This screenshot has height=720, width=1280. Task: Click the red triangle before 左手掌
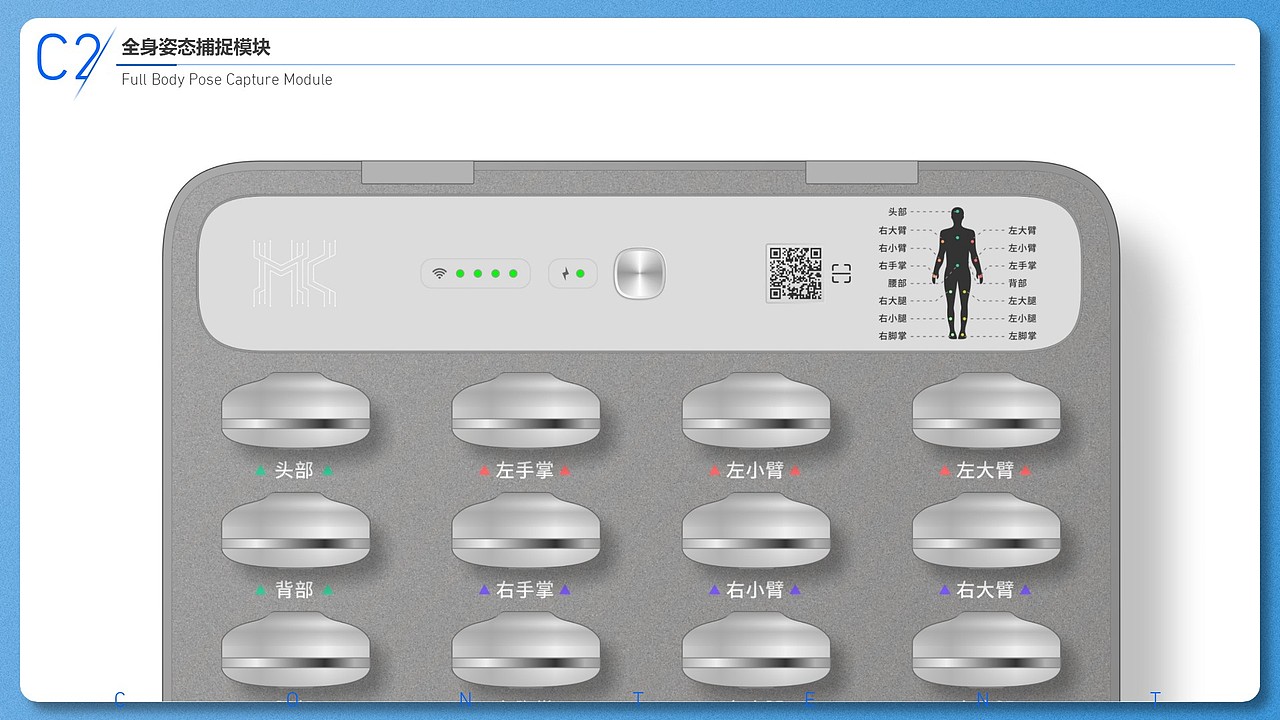485,470
